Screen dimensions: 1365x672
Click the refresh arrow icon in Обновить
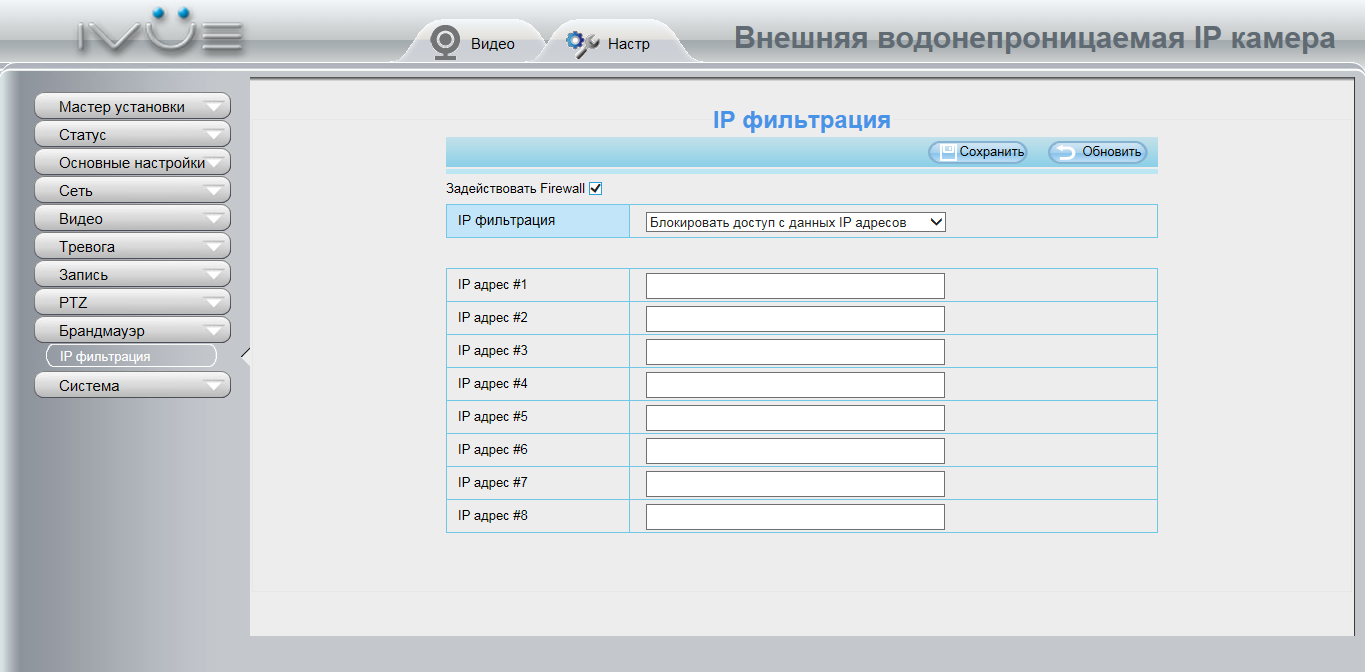click(x=1067, y=152)
